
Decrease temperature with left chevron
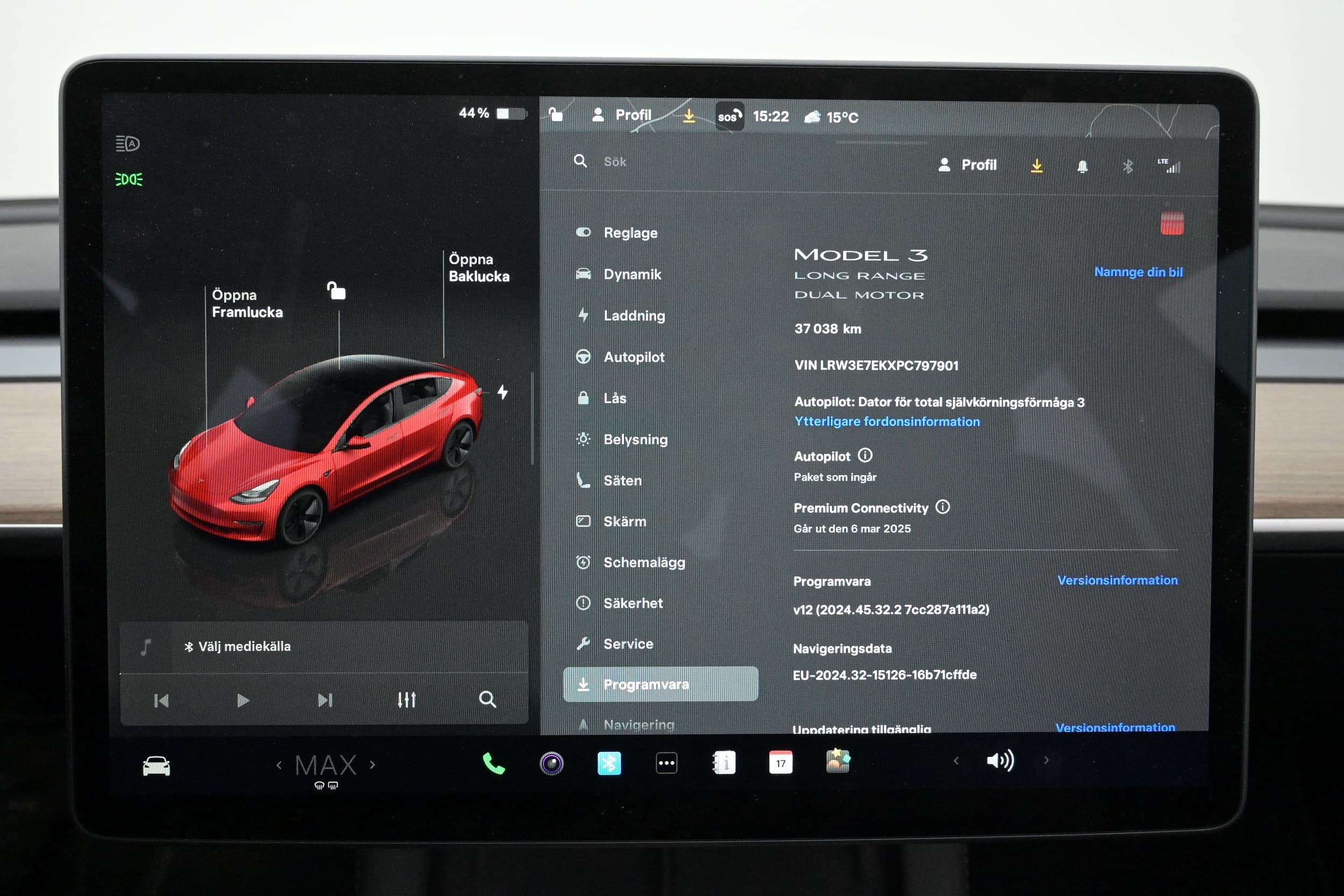click(x=279, y=764)
